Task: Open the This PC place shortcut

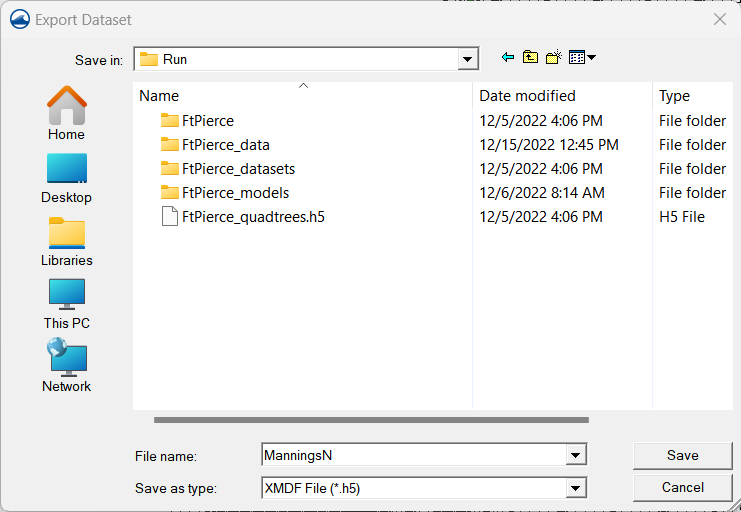Action: coord(67,304)
